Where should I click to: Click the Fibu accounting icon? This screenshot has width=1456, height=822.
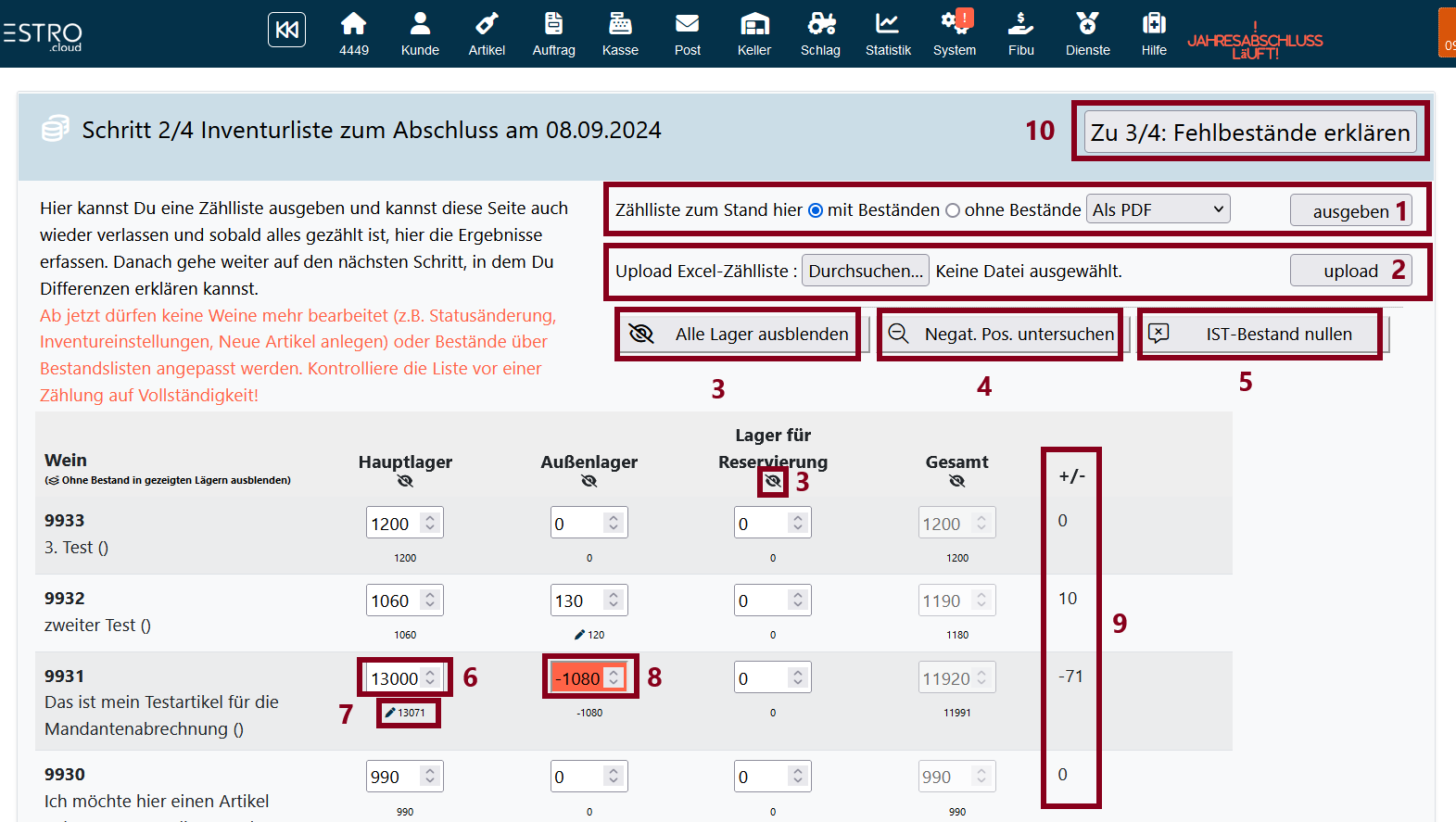[x=1020, y=23]
